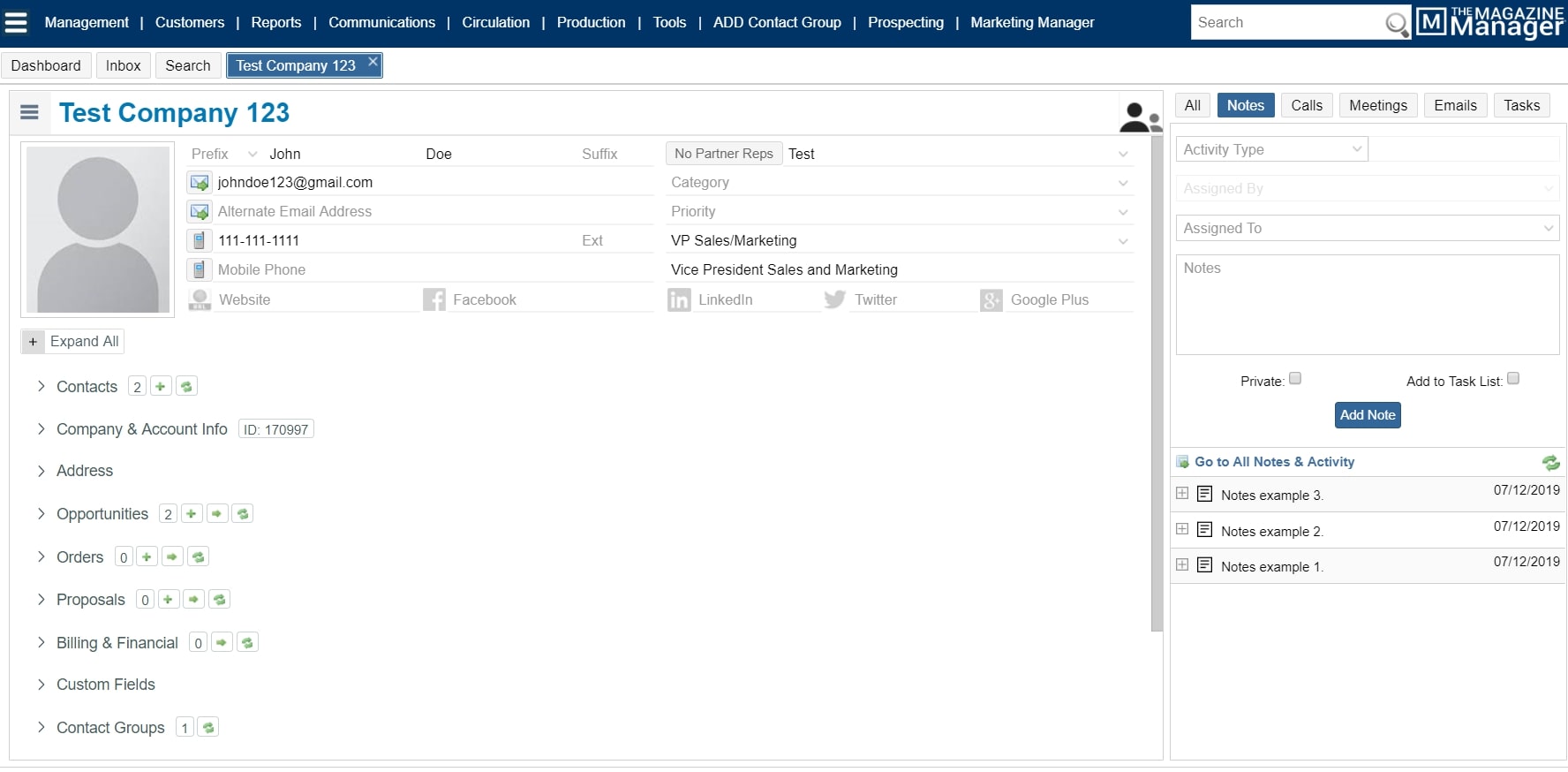Click the email icon next to johndoe123@gmail.com

[x=200, y=183]
